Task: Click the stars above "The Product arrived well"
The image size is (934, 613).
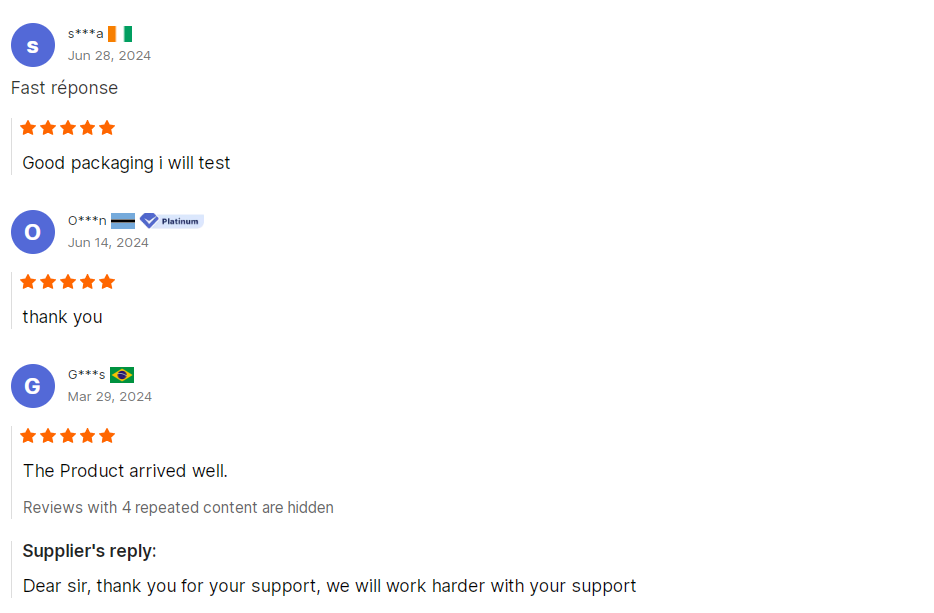Action: pos(68,436)
